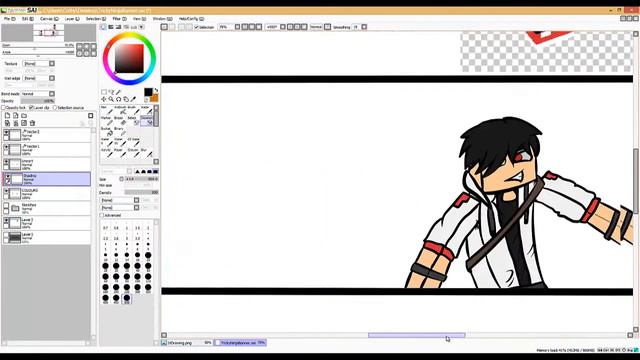Viewport: 640px width, 360px height.
Task: Hide the COLOURS layer
Action: pos(6,191)
